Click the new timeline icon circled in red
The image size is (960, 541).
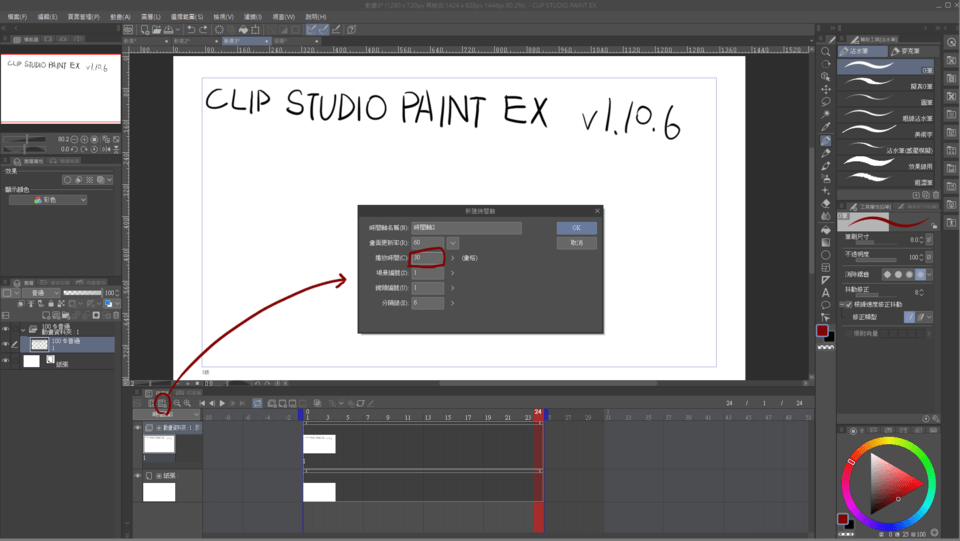coord(162,403)
